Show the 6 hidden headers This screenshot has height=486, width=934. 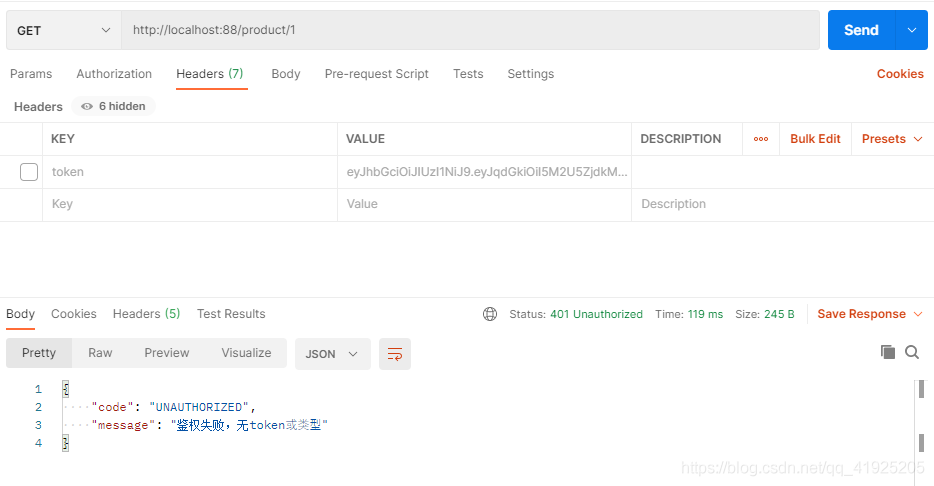click(113, 106)
